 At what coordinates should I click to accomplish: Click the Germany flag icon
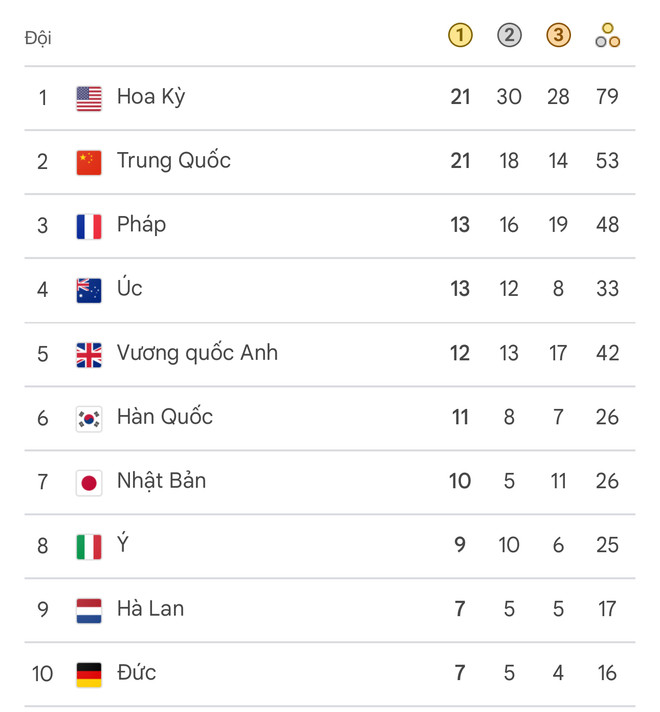coord(89,674)
